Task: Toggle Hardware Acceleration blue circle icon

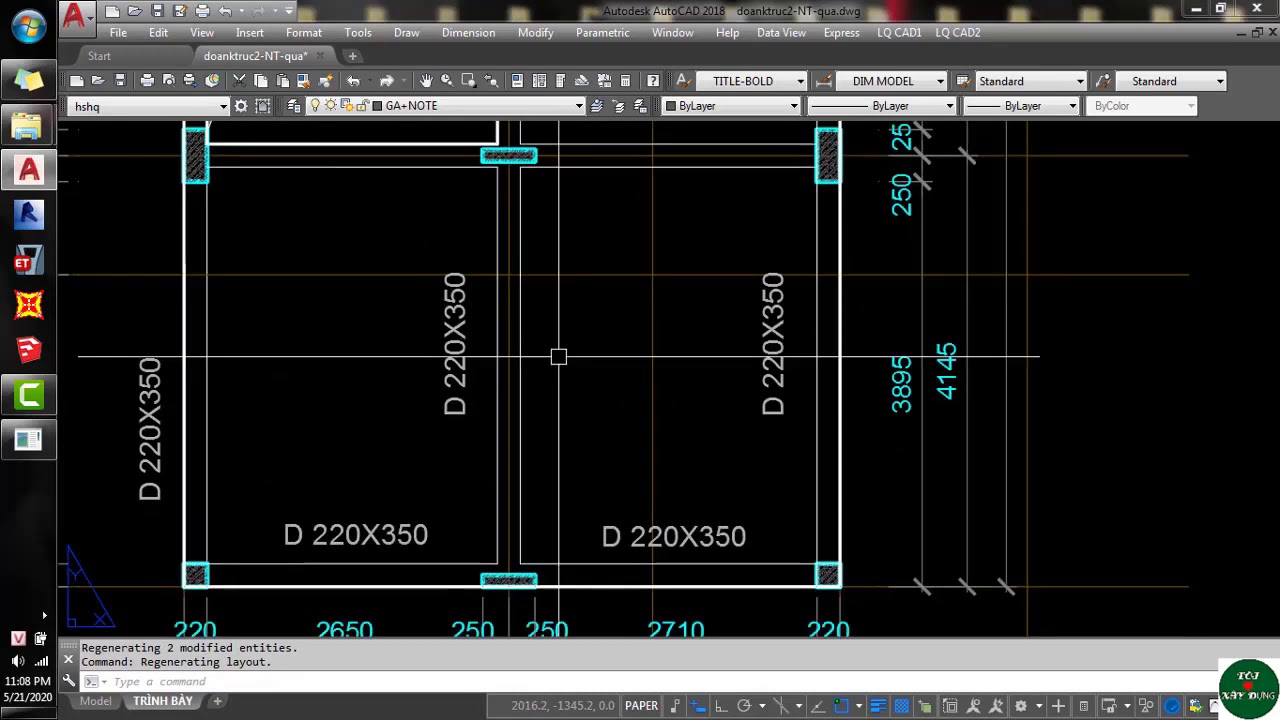Action: (1172, 706)
